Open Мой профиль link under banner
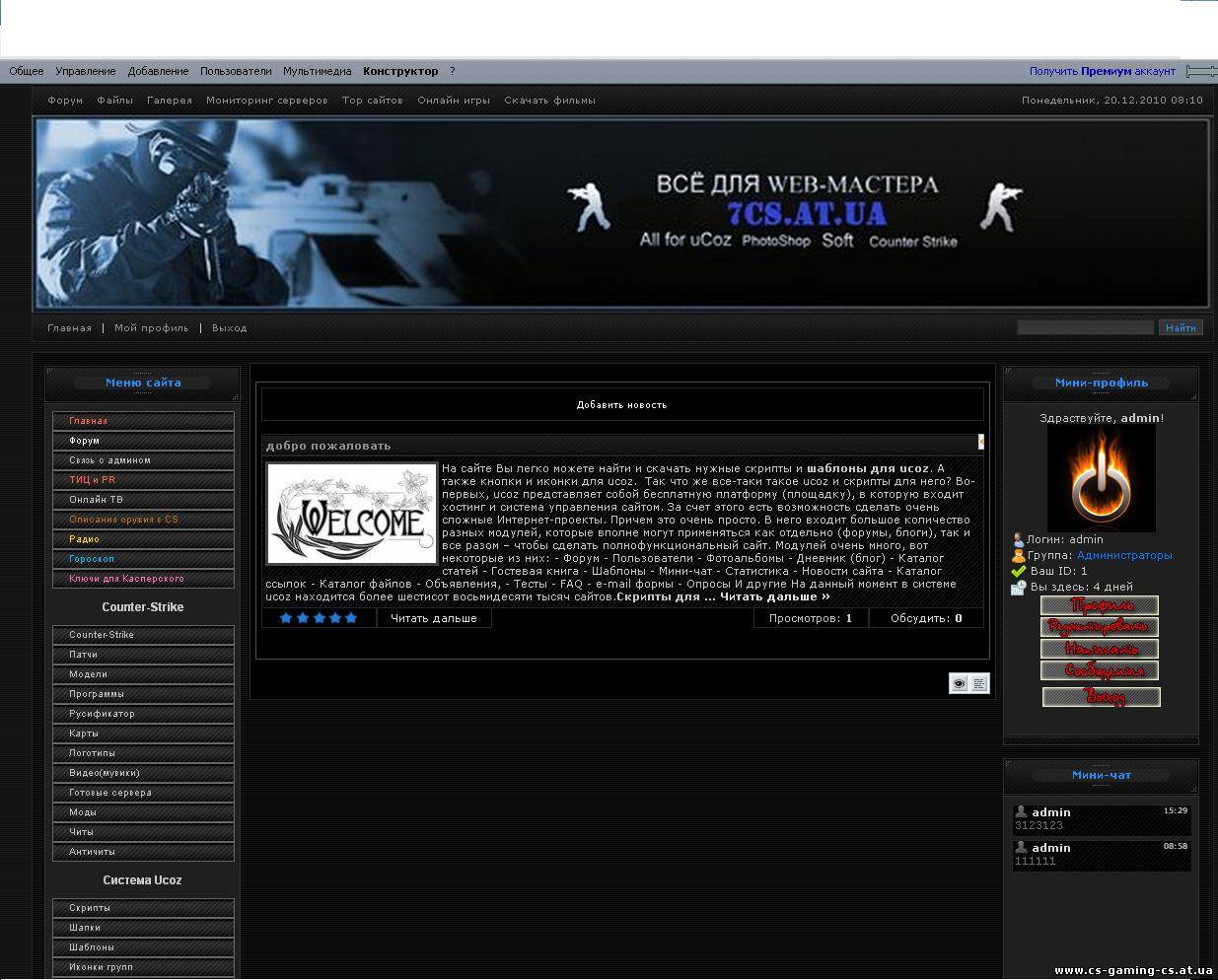Viewport: 1218px width, 980px height. (152, 328)
